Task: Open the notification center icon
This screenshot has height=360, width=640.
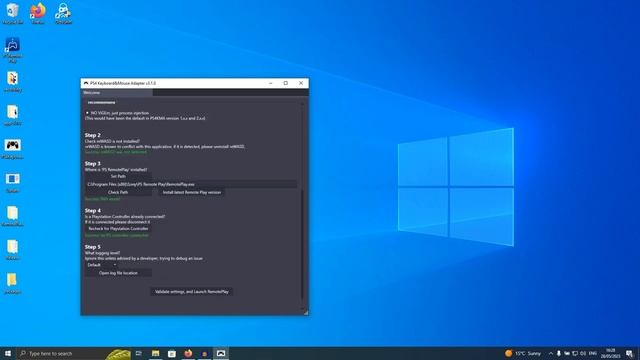Action: (x=629, y=353)
